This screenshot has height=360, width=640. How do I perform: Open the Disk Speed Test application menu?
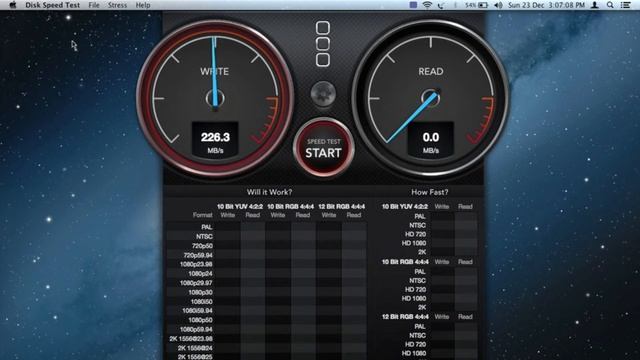pos(53,5)
